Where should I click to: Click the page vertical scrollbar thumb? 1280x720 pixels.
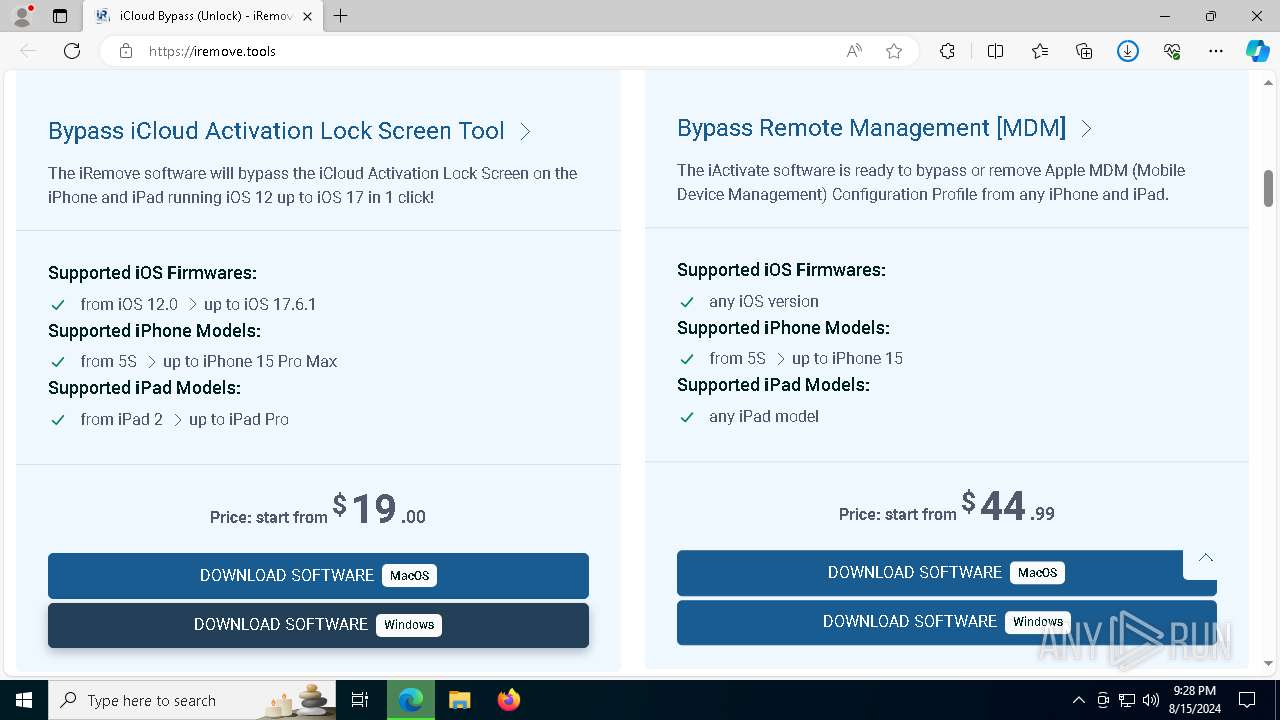(x=1268, y=188)
